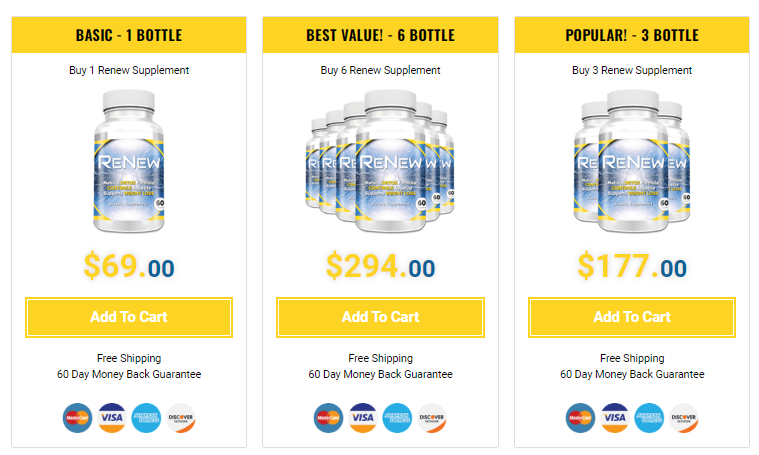
Task: Click the three Renew bottles image
Action: 632,161
